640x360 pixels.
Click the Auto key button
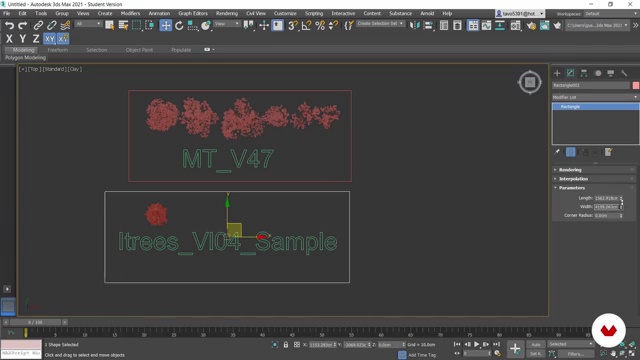[x=536, y=344]
